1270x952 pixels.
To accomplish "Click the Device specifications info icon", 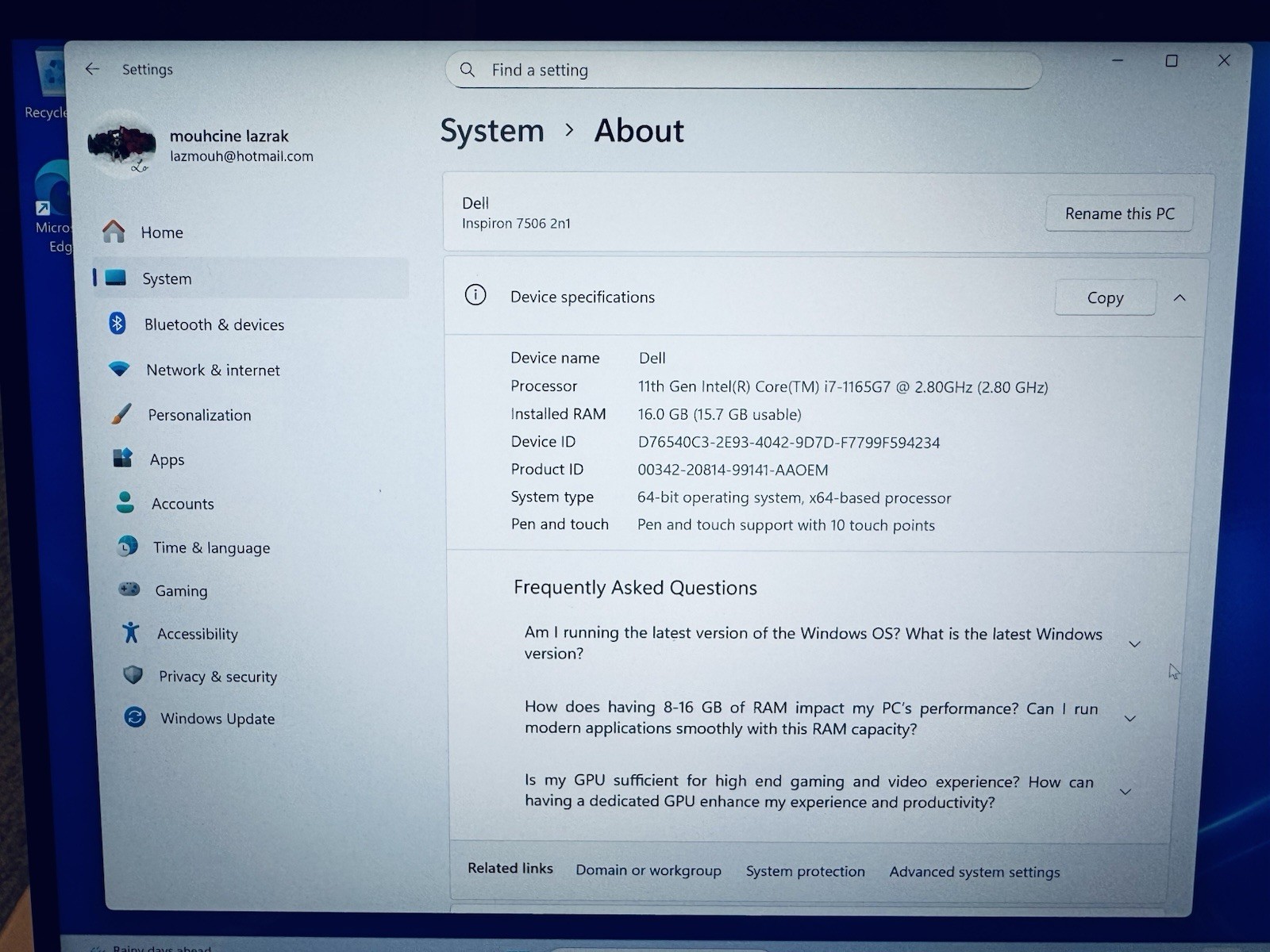I will [475, 295].
